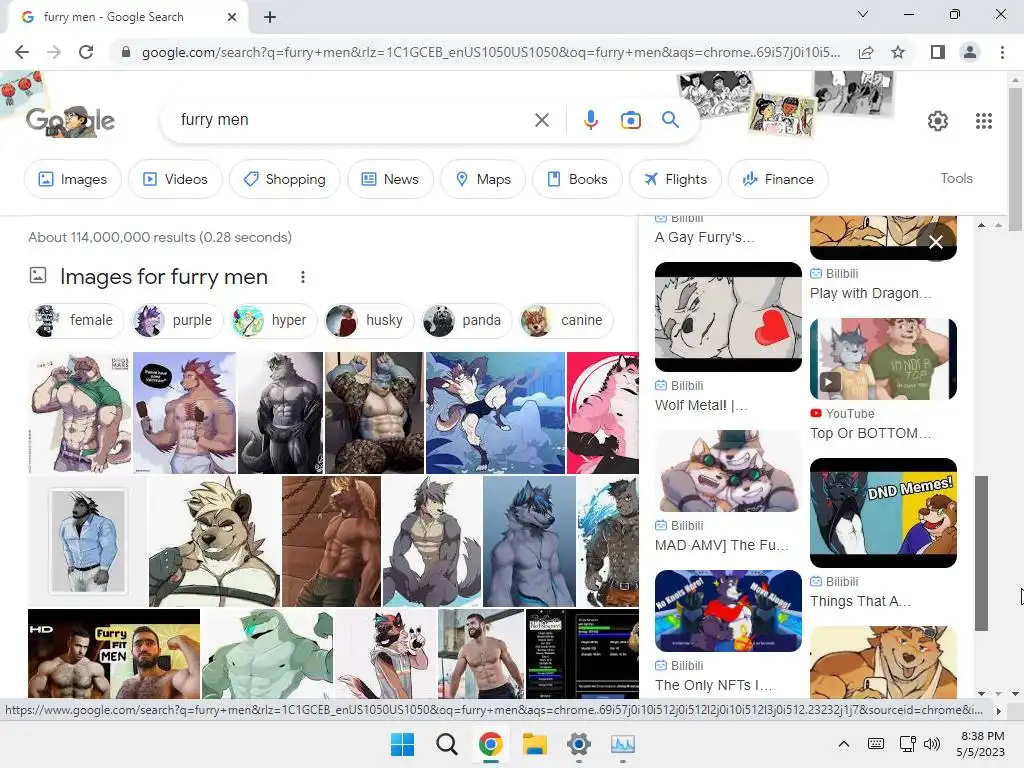Open a new browser tab
Image resolution: width=1024 pixels, height=768 pixels.
click(x=270, y=17)
